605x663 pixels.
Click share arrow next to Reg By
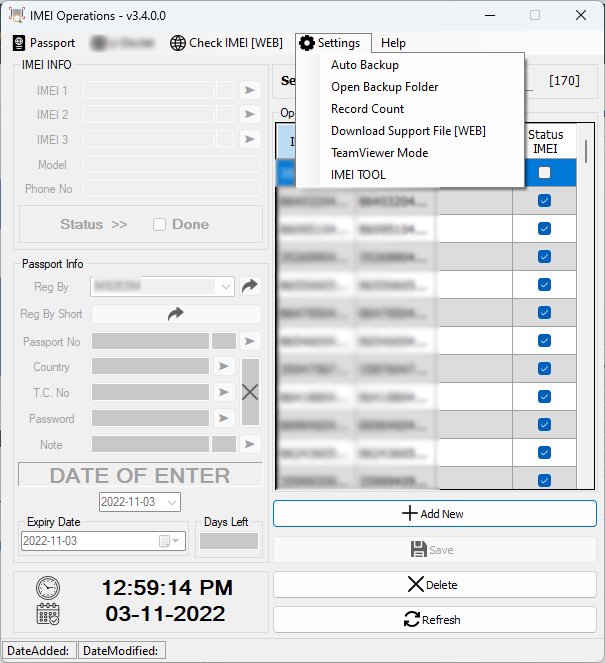click(x=250, y=286)
